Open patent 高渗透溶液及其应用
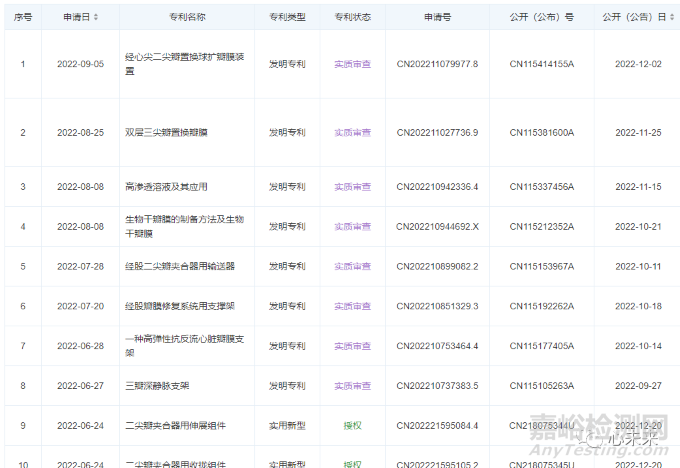The width and height of the screenshot is (680, 468). [166, 187]
